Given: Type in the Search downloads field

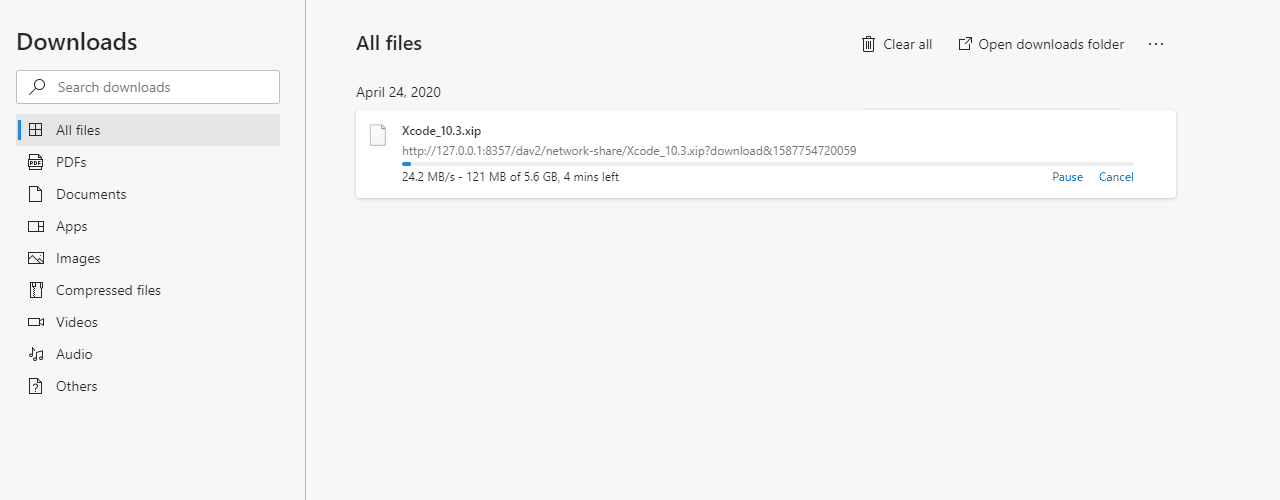Looking at the screenshot, I should [160, 87].
